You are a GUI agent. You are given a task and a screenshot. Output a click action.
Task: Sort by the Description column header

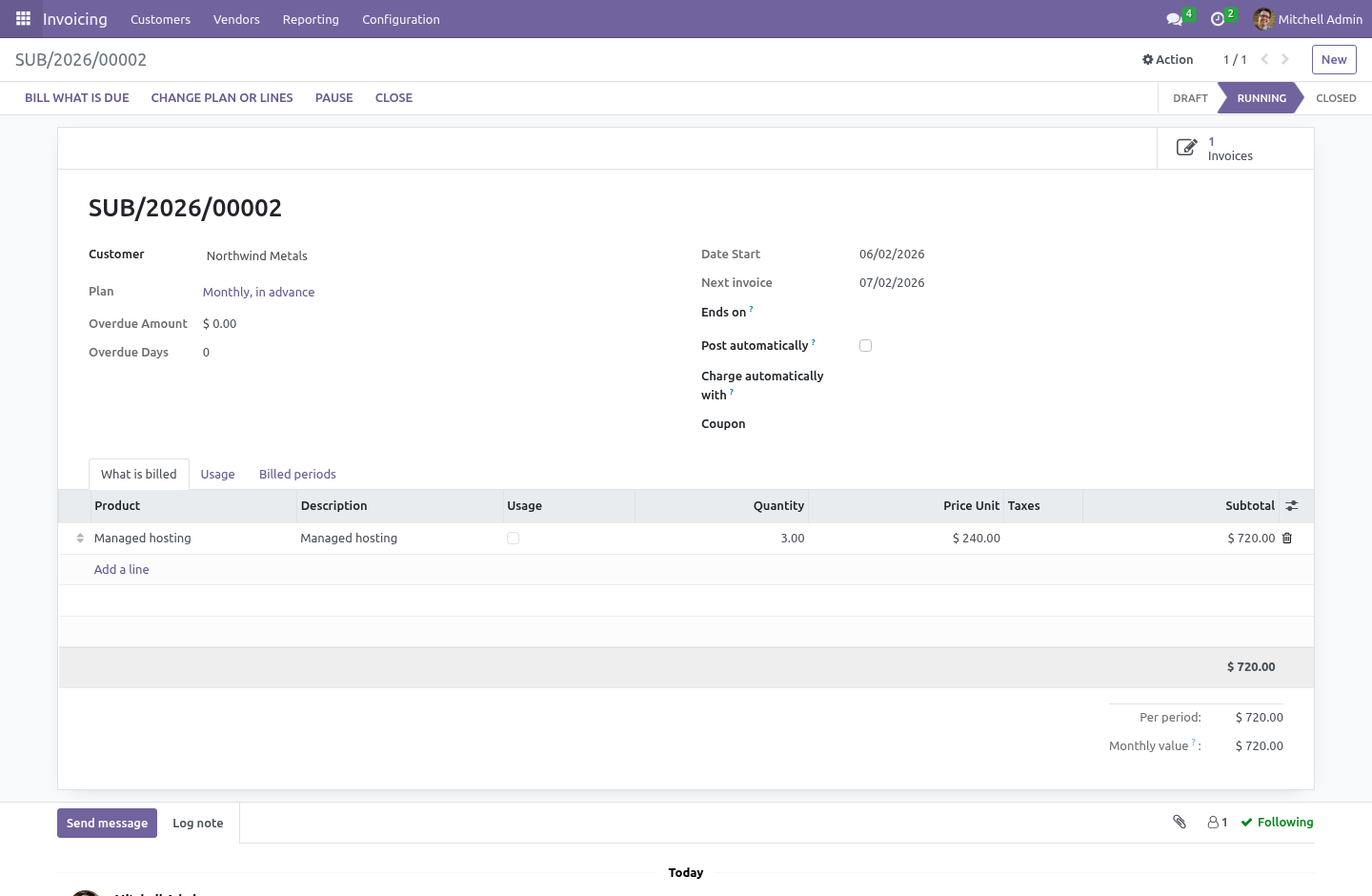click(x=400, y=506)
